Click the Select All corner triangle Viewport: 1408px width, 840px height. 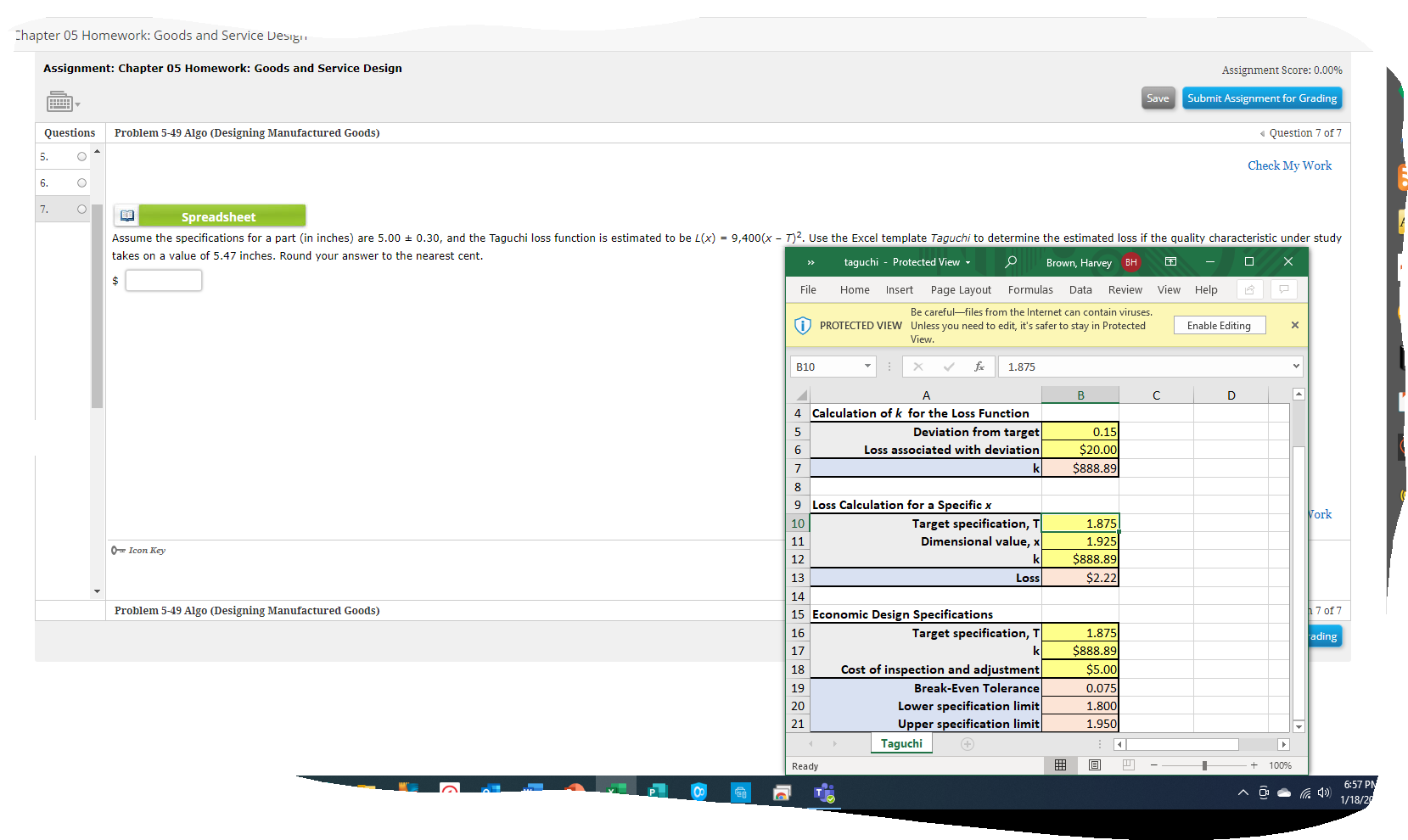click(x=800, y=395)
